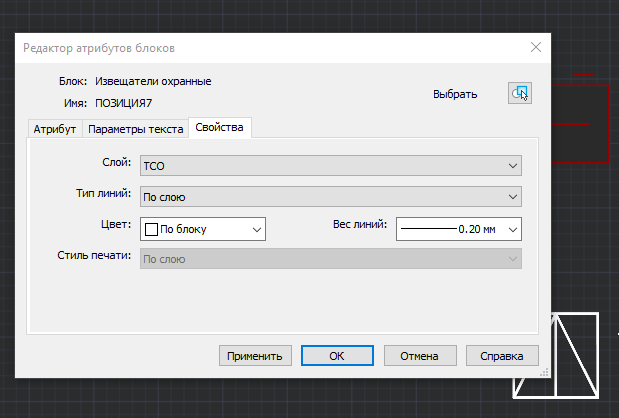This screenshot has width=619, height=418.
Task: Click the Применить button
Action: (x=255, y=356)
